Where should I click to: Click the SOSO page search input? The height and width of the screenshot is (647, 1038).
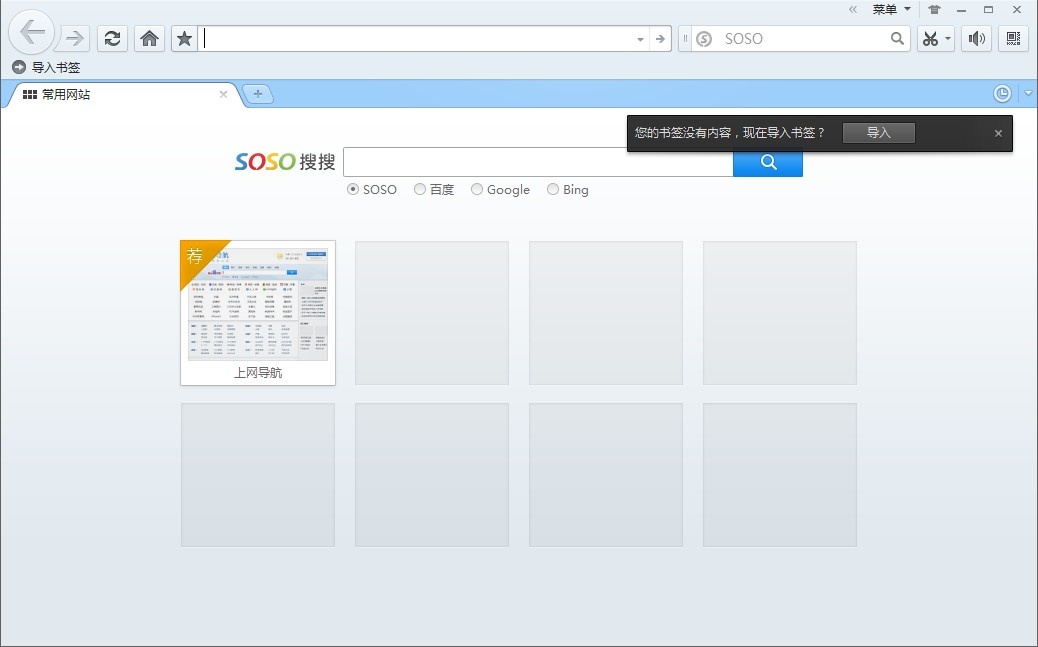(538, 162)
